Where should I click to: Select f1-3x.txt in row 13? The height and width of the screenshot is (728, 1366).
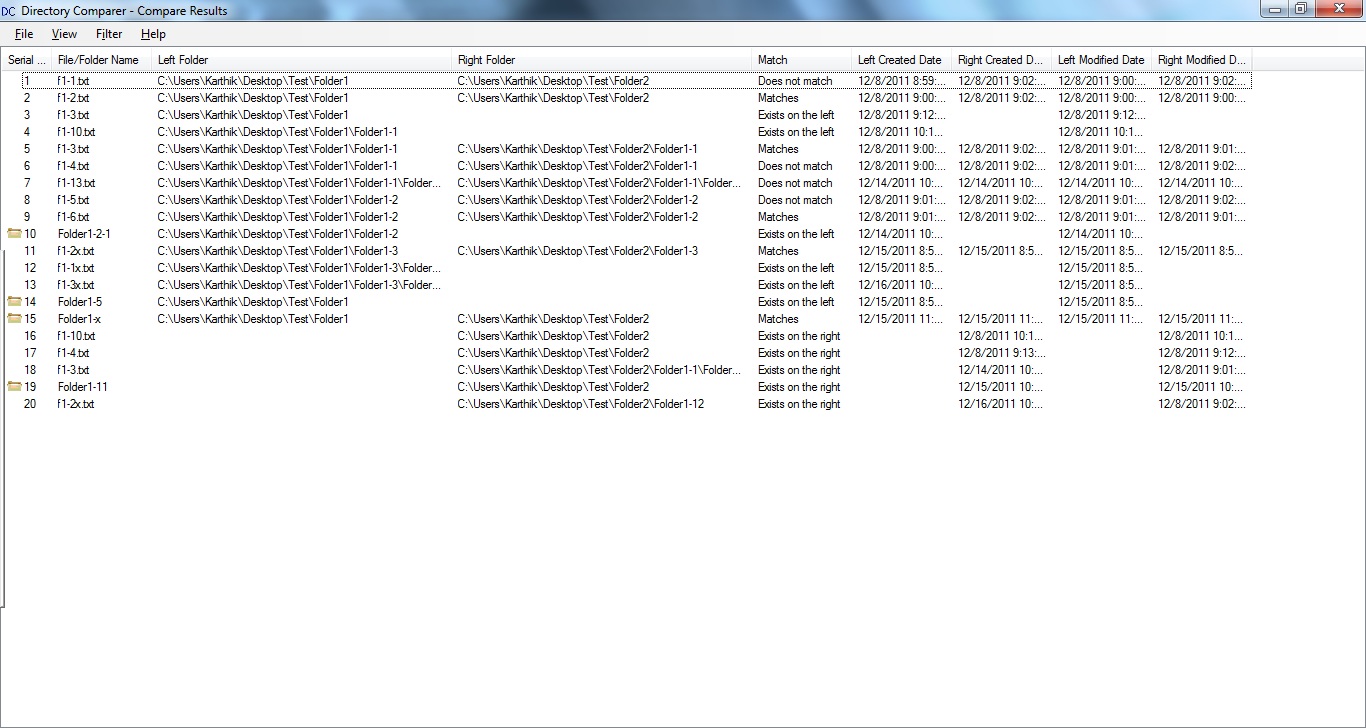[x=76, y=285]
